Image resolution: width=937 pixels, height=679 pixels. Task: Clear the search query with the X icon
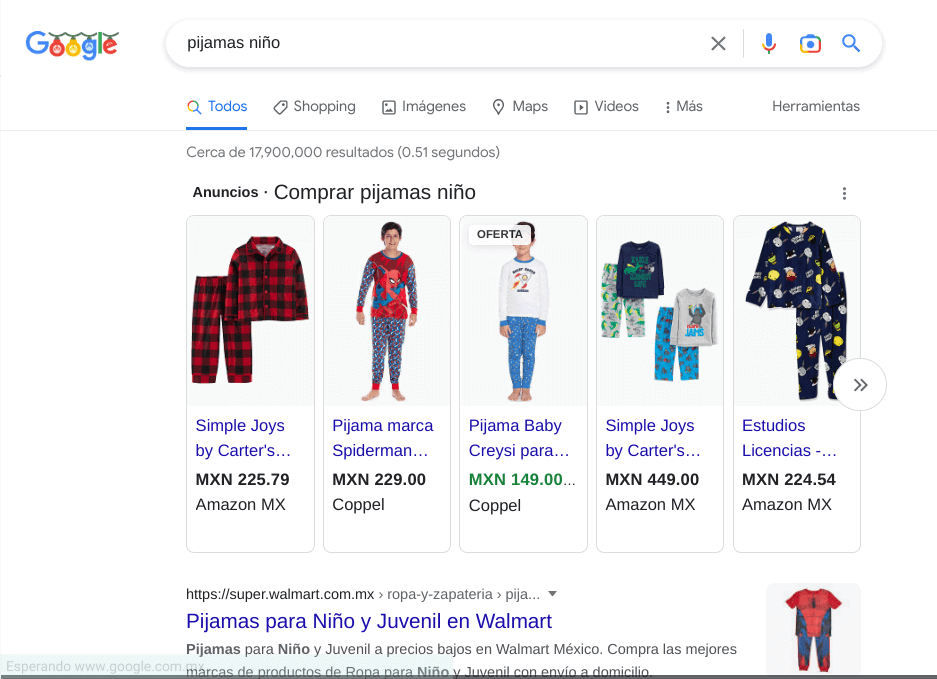(718, 43)
